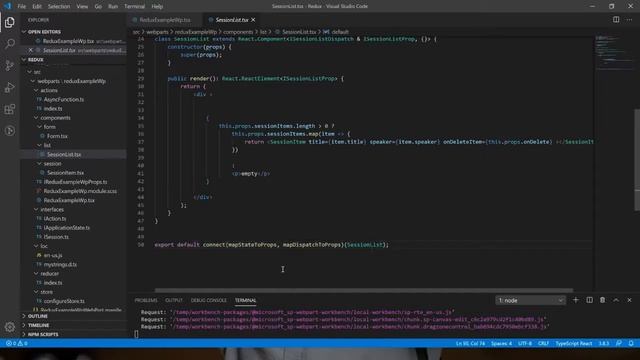Open the Selection menu
This screenshot has width=640, height=360.
[x=59, y=7]
